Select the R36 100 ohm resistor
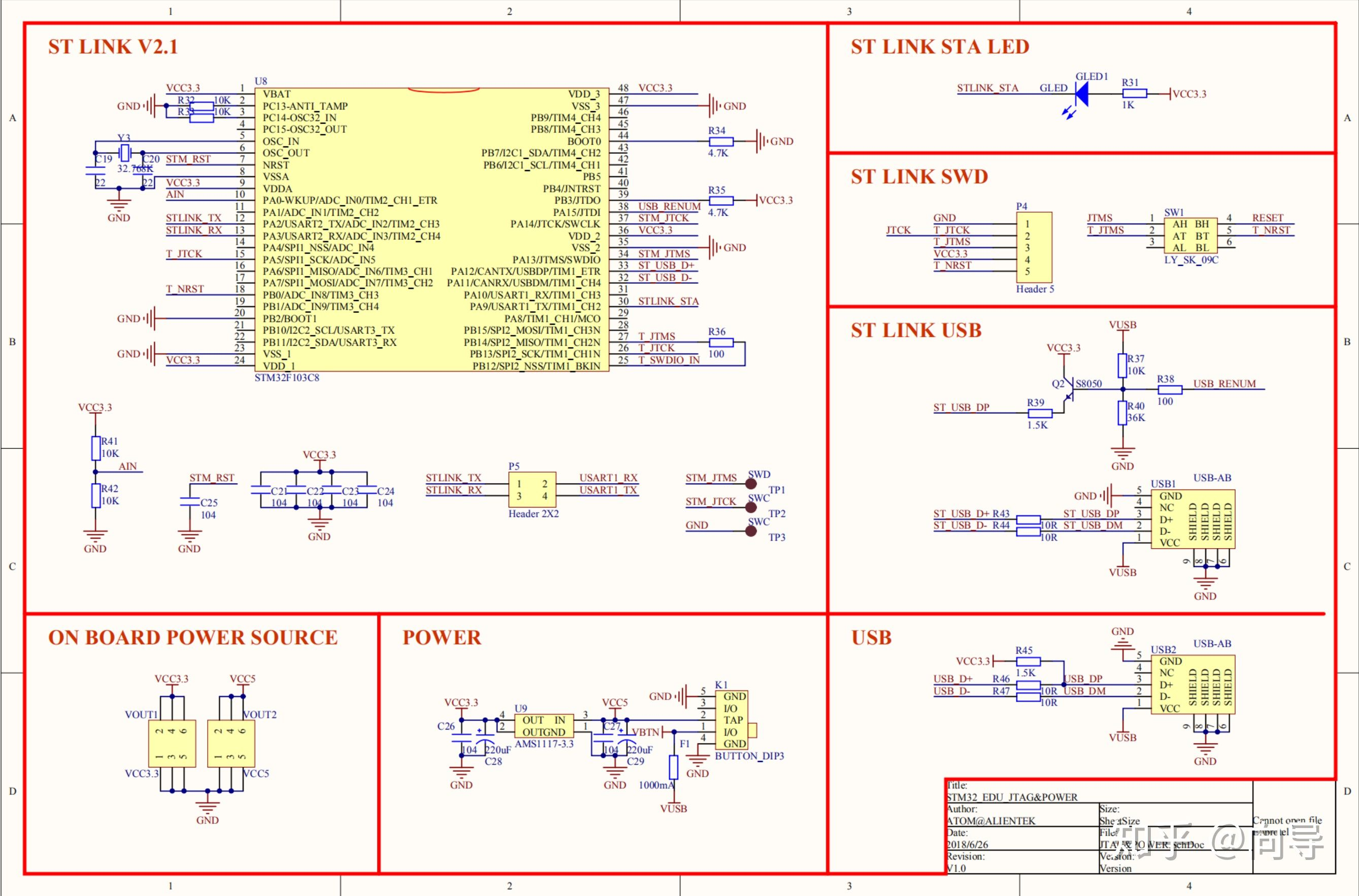 coord(721,342)
